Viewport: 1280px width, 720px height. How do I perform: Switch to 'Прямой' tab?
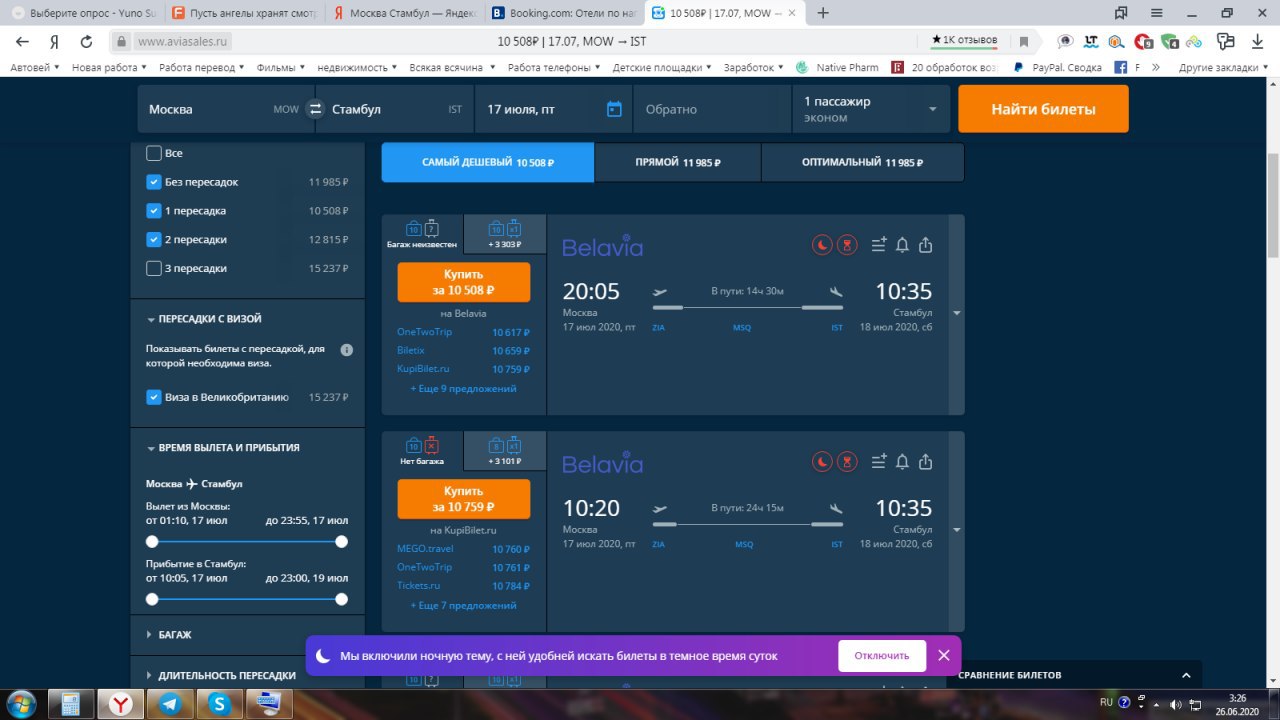pos(678,162)
